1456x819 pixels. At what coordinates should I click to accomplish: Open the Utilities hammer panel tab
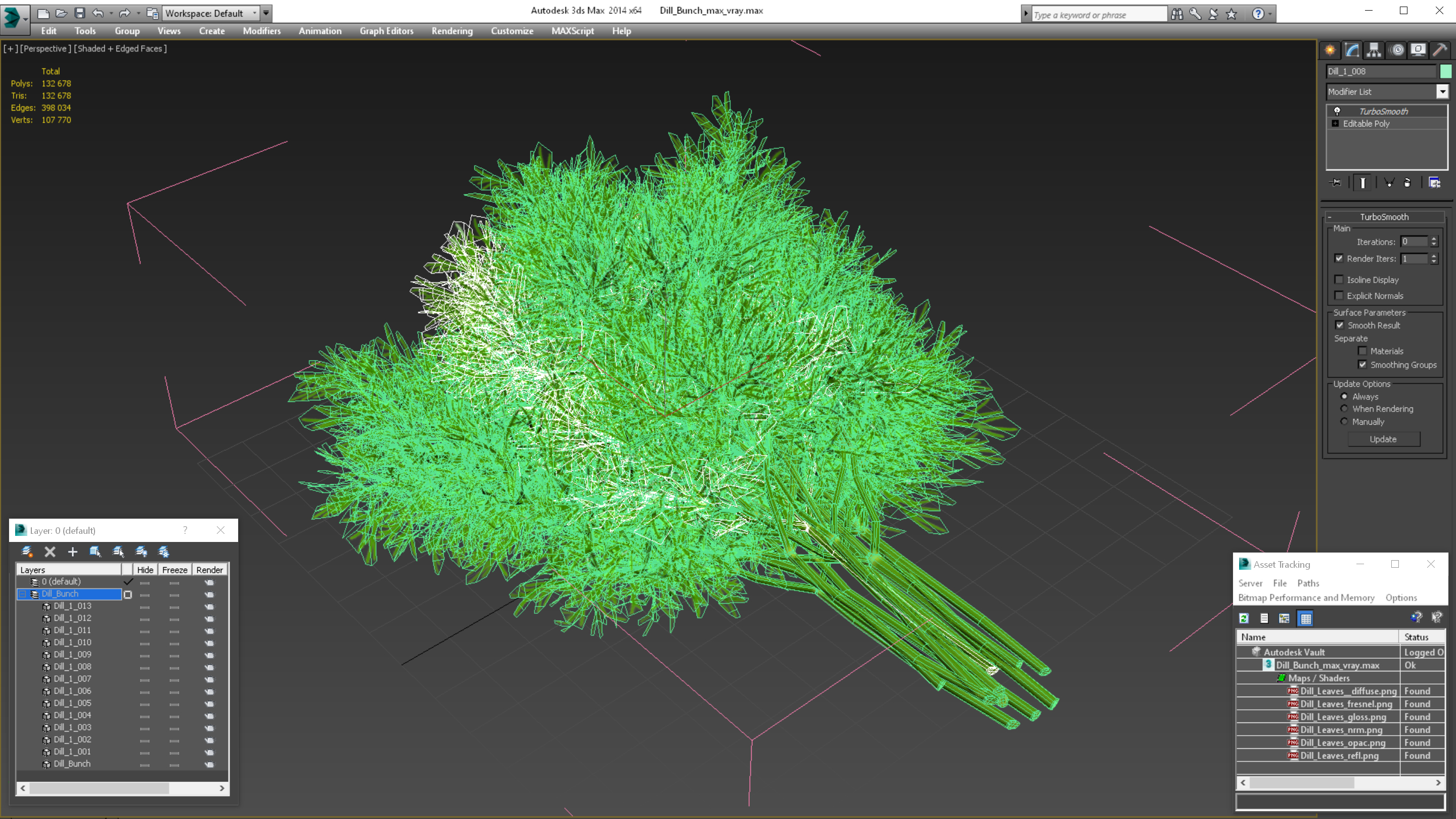[1440, 51]
